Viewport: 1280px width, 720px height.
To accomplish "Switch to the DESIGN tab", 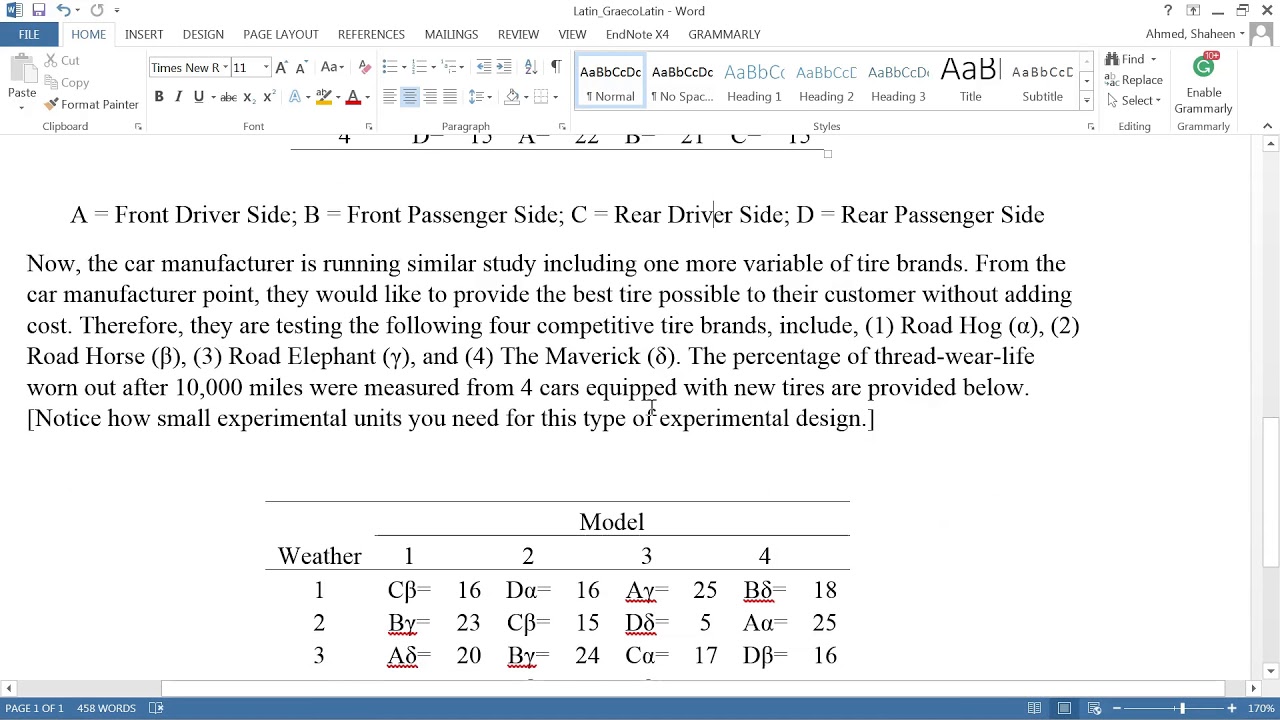I will [x=203, y=34].
